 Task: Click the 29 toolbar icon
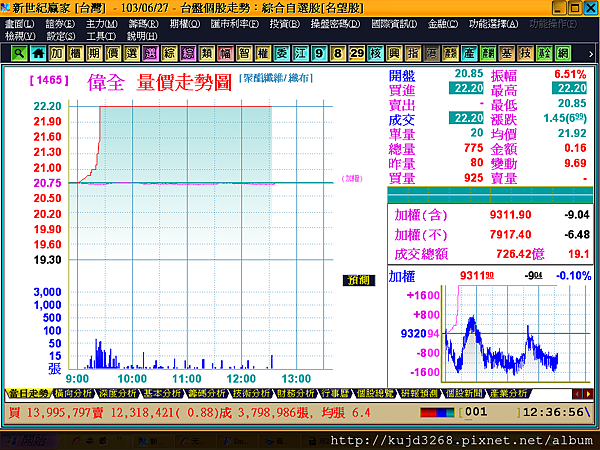(357, 53)
